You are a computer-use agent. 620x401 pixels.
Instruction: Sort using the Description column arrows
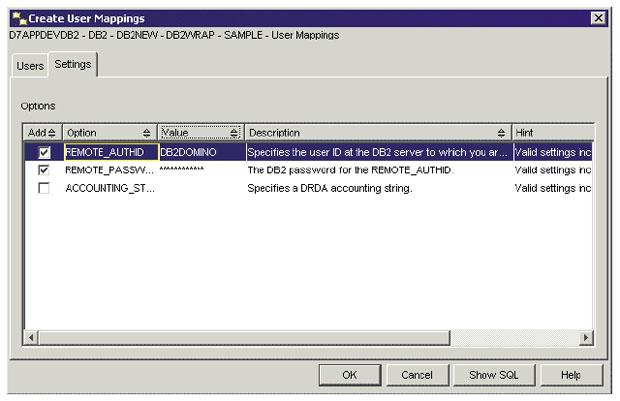coord(501,133)
